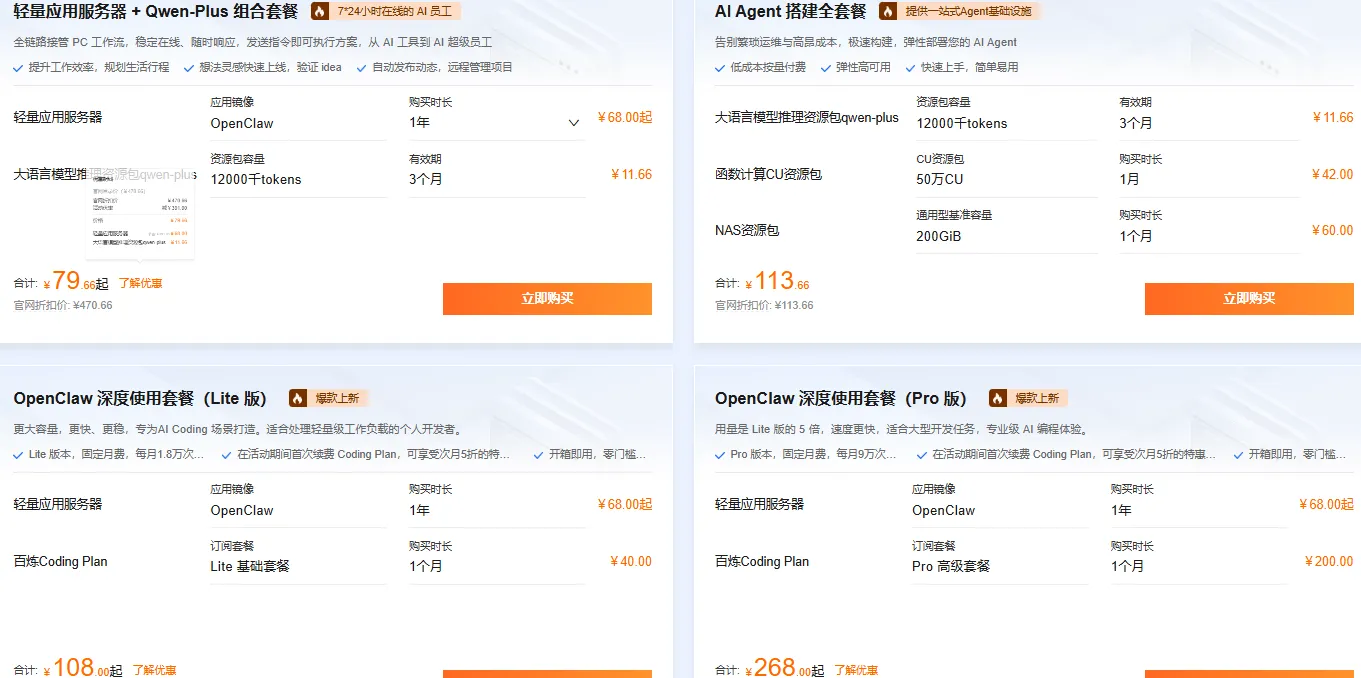Open the 了解优惠 link beside ¥79.66
Image resolution: width=1361 pixels, height=678 pixels.
click(140, 283)
